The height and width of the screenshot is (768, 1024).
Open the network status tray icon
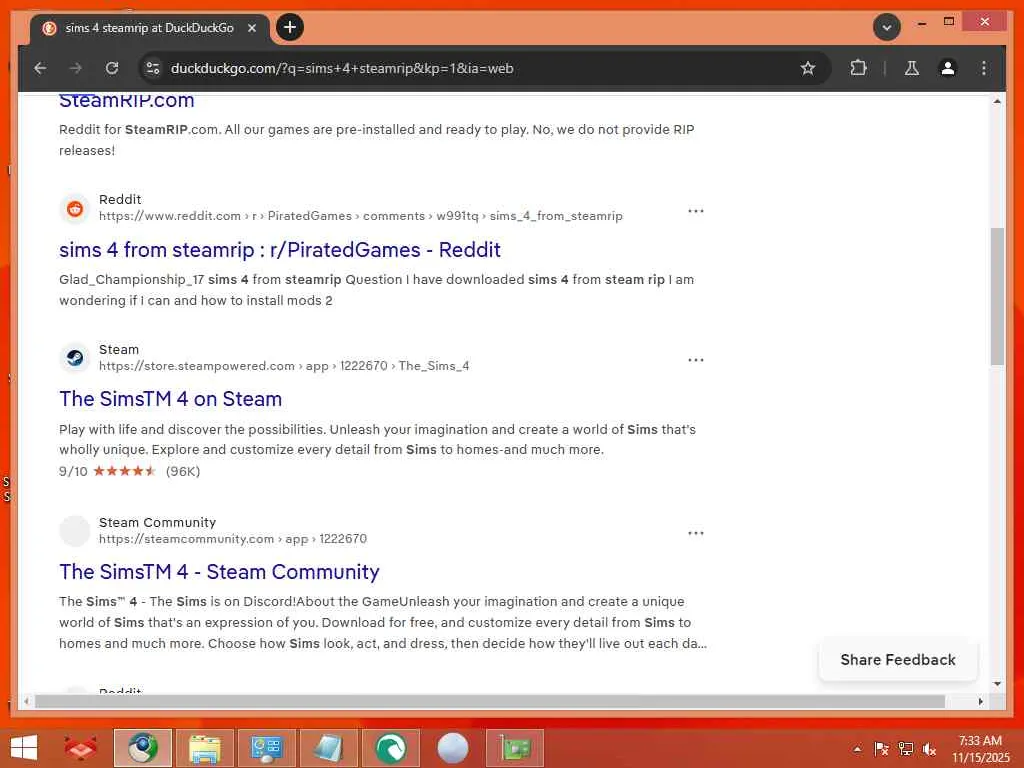(x=906, y=749)
